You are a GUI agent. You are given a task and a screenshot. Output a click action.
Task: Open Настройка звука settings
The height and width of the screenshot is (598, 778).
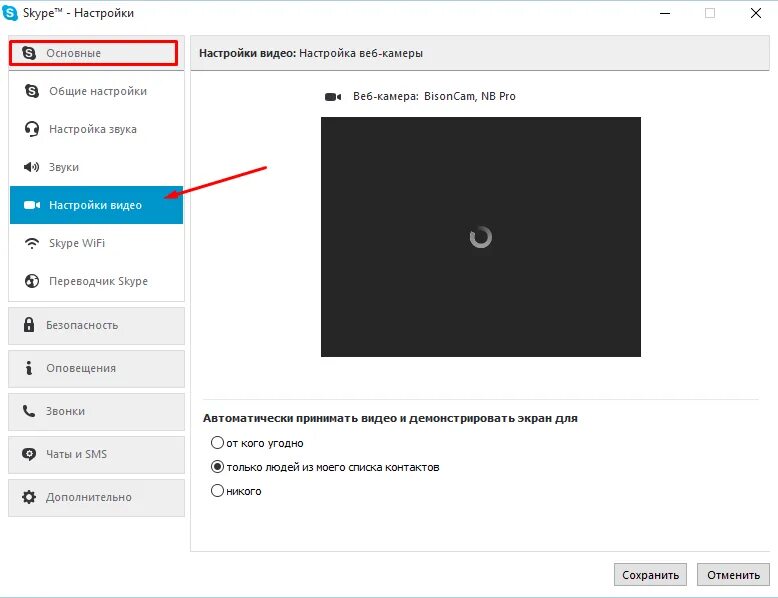[x=97, y=129]
